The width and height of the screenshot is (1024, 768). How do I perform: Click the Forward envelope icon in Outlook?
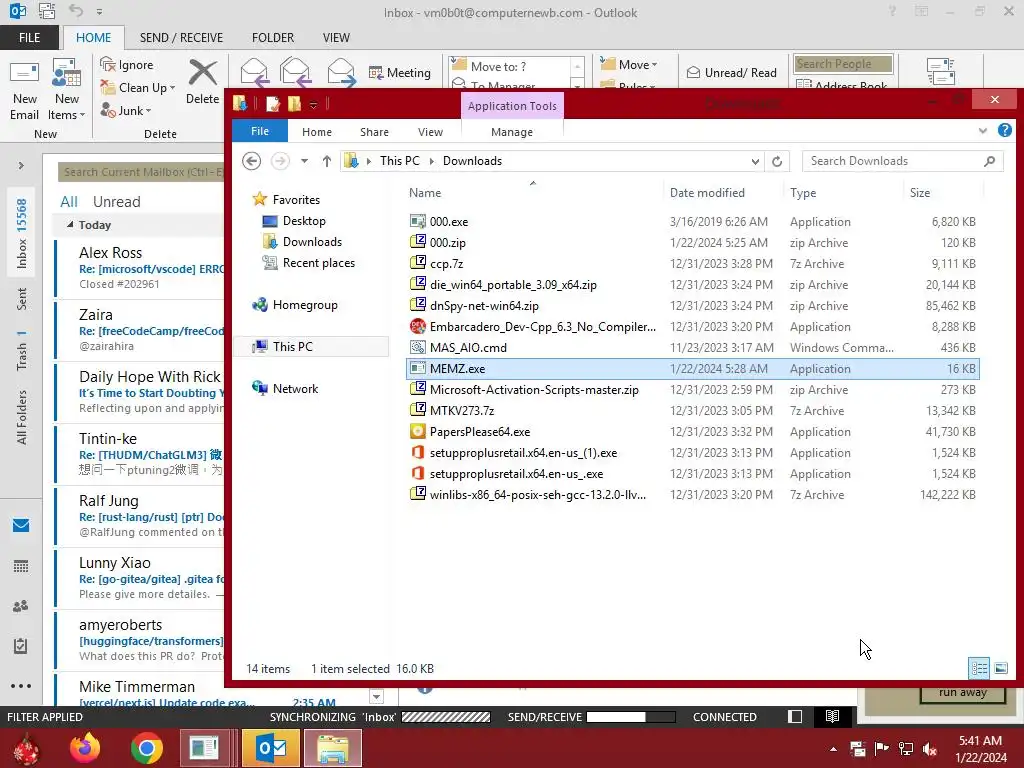[x=341, y=72]
